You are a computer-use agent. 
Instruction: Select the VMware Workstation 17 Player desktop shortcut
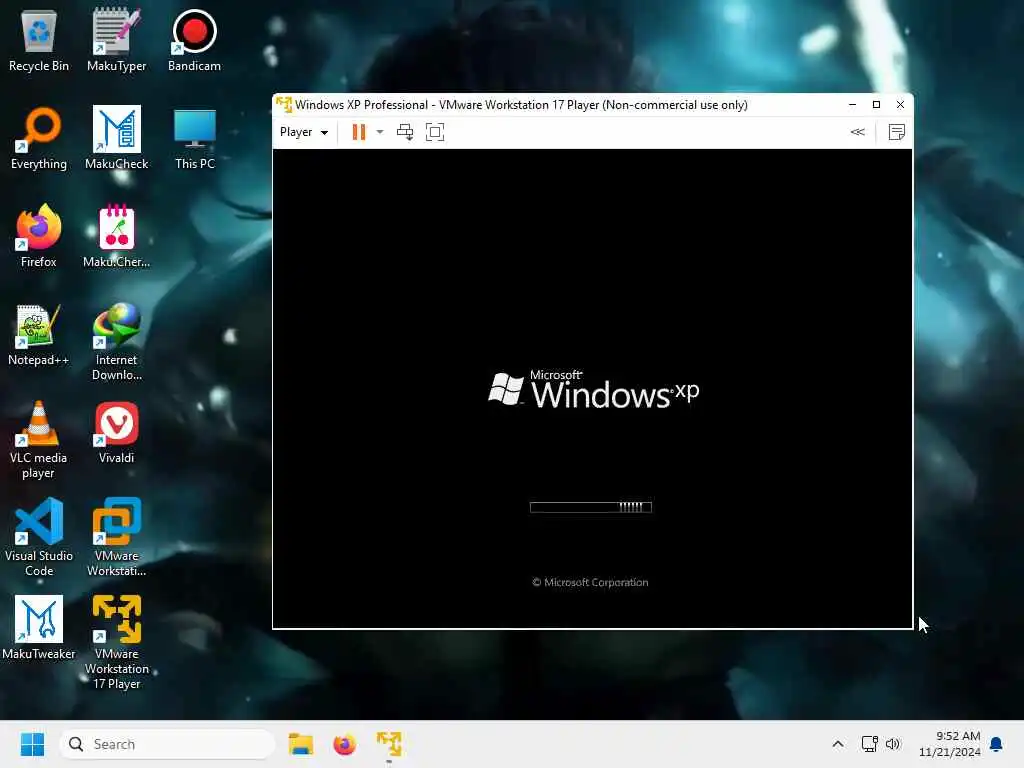pos(116,643)
